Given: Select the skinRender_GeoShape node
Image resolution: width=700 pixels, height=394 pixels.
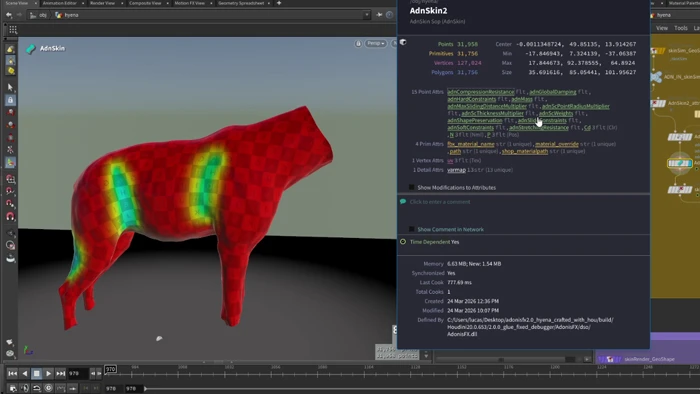Looking at the screenshot, I should pos(649,359).
